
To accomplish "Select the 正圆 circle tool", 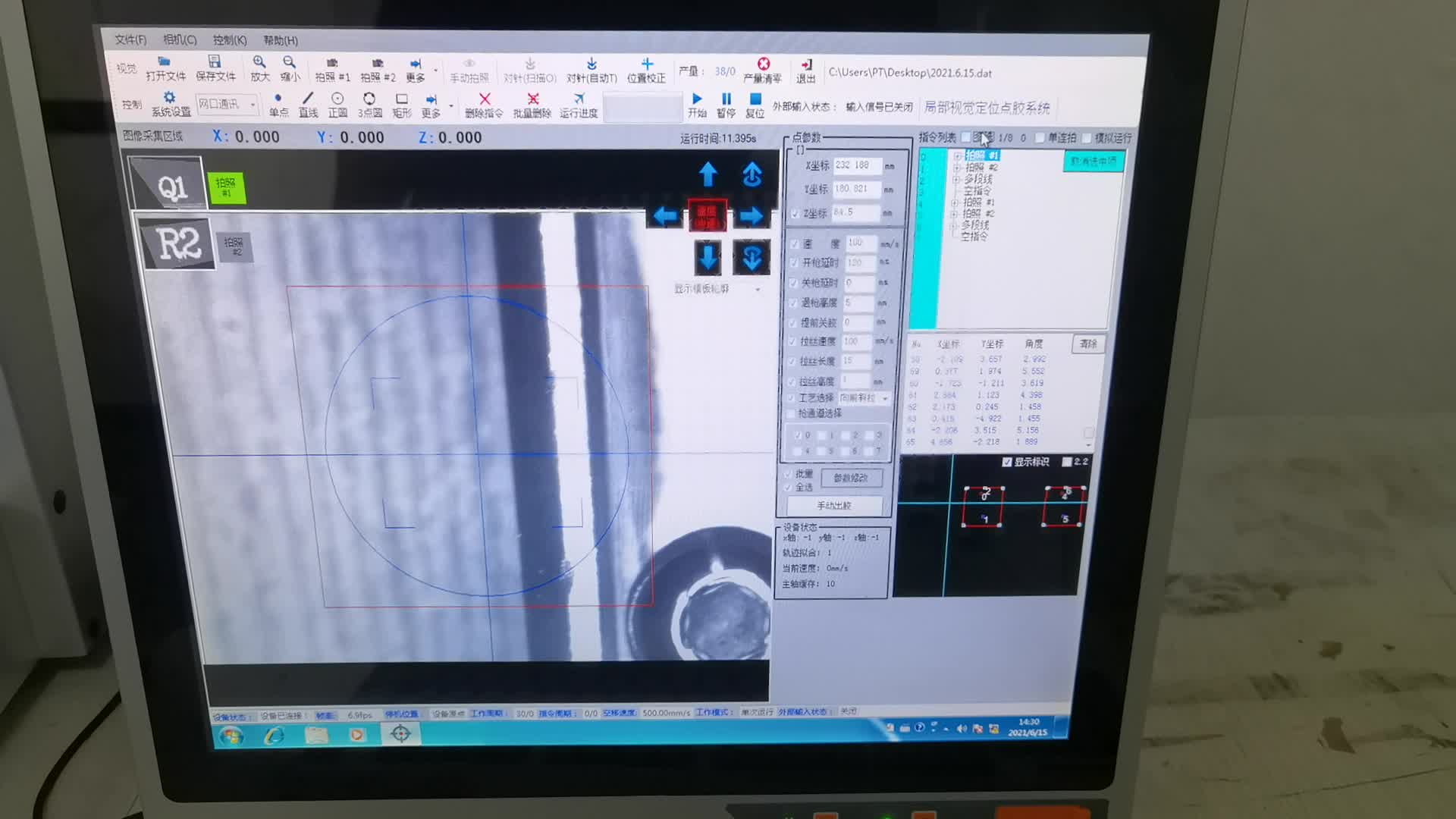I will coord(337,105).
